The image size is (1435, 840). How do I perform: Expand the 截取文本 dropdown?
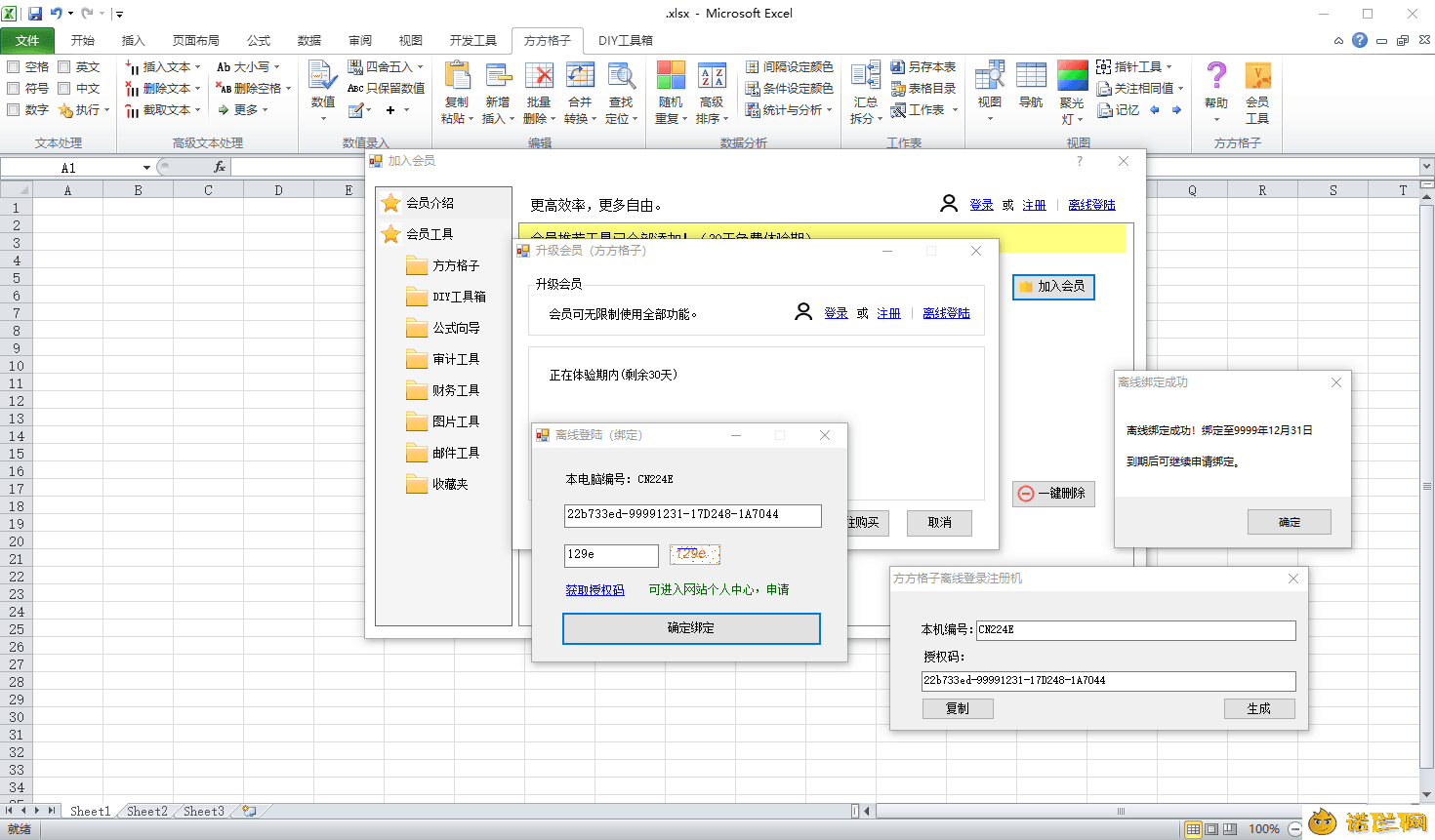pos(197,110)
